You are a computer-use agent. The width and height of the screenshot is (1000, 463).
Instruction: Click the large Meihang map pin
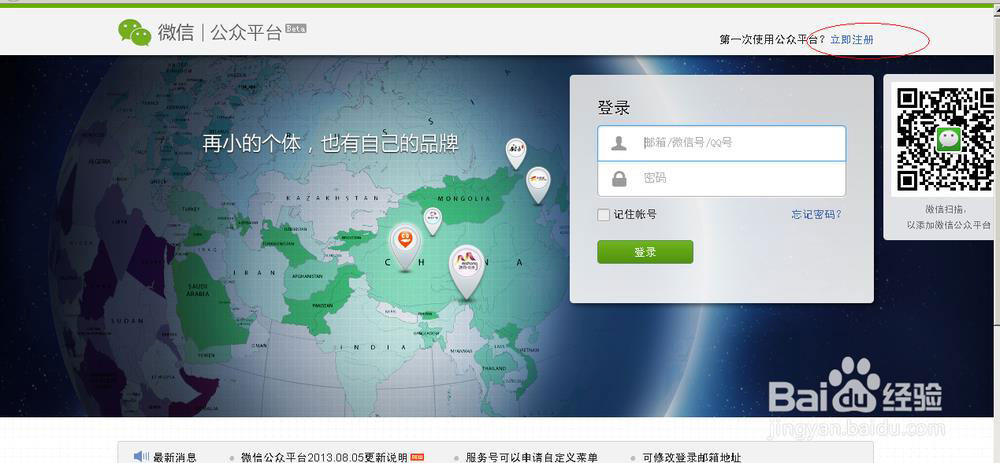(x=467, y=272)
